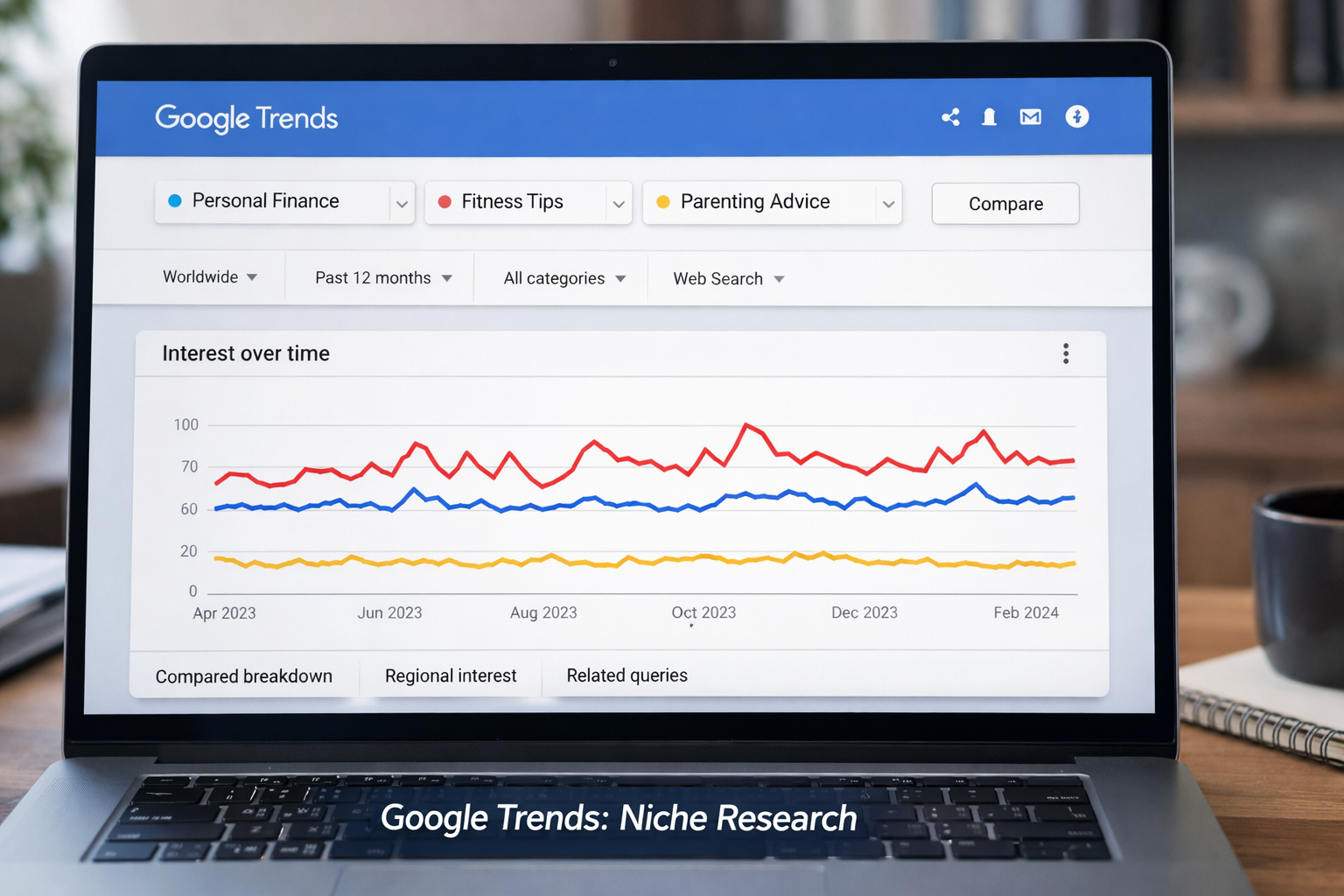Click the round Facebook icon in the header
Image resolution: width=1344 pixels, height=896 pixels.
[1077, 116]
